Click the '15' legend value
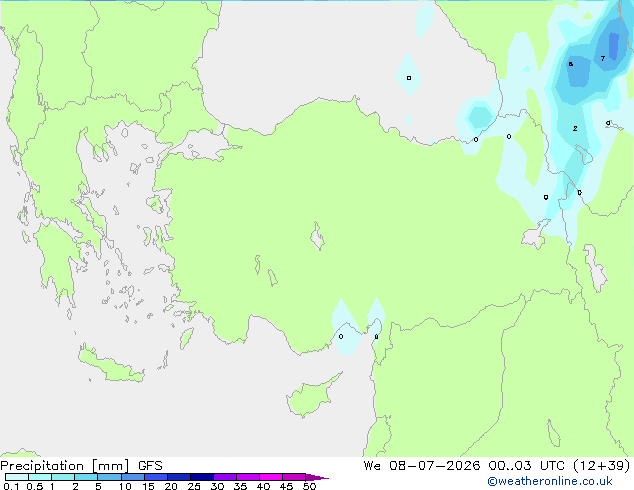This screenshot has height=490, width=634. (x=148, y=486)
